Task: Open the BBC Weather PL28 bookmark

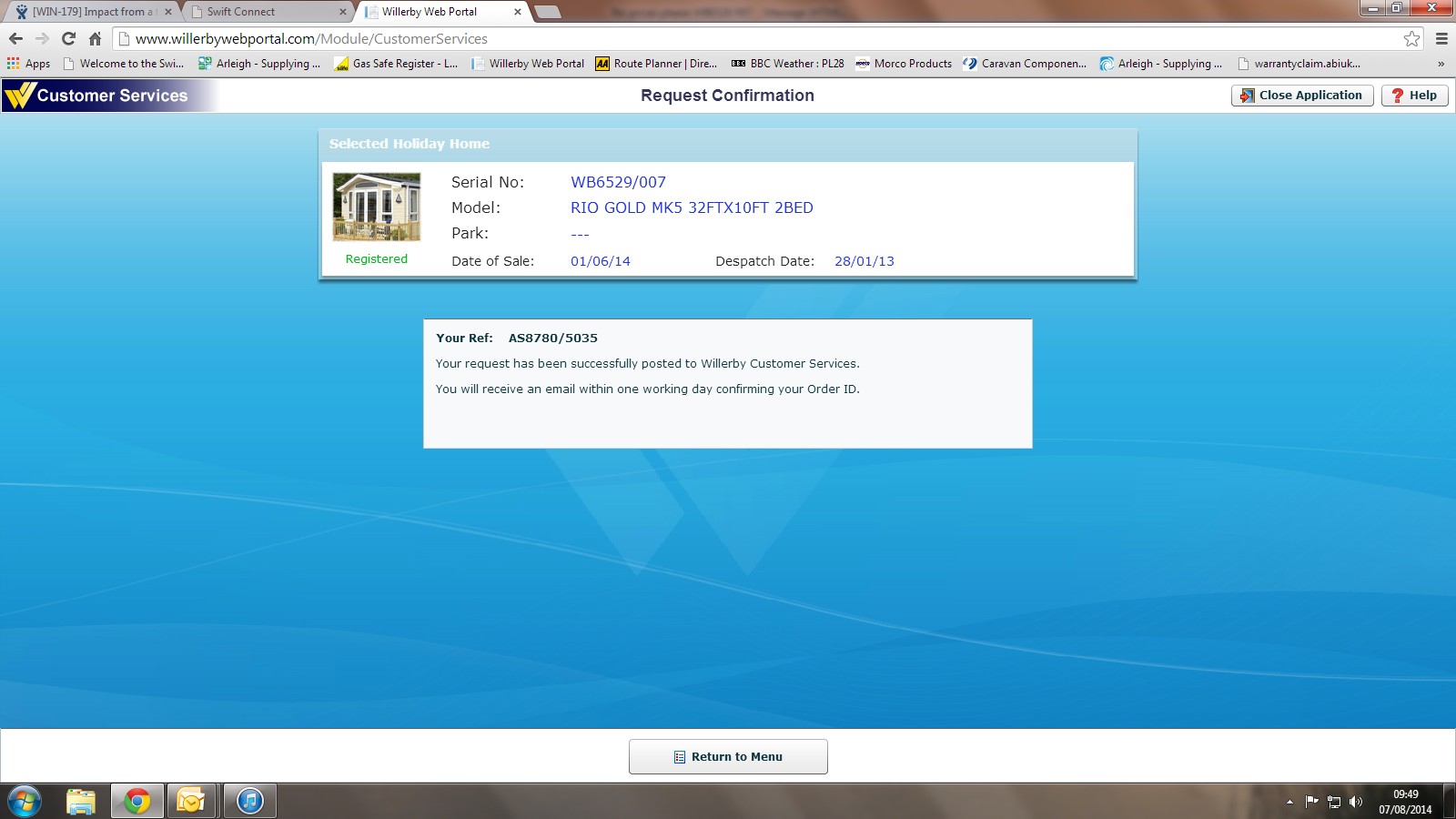Action: 788,64
